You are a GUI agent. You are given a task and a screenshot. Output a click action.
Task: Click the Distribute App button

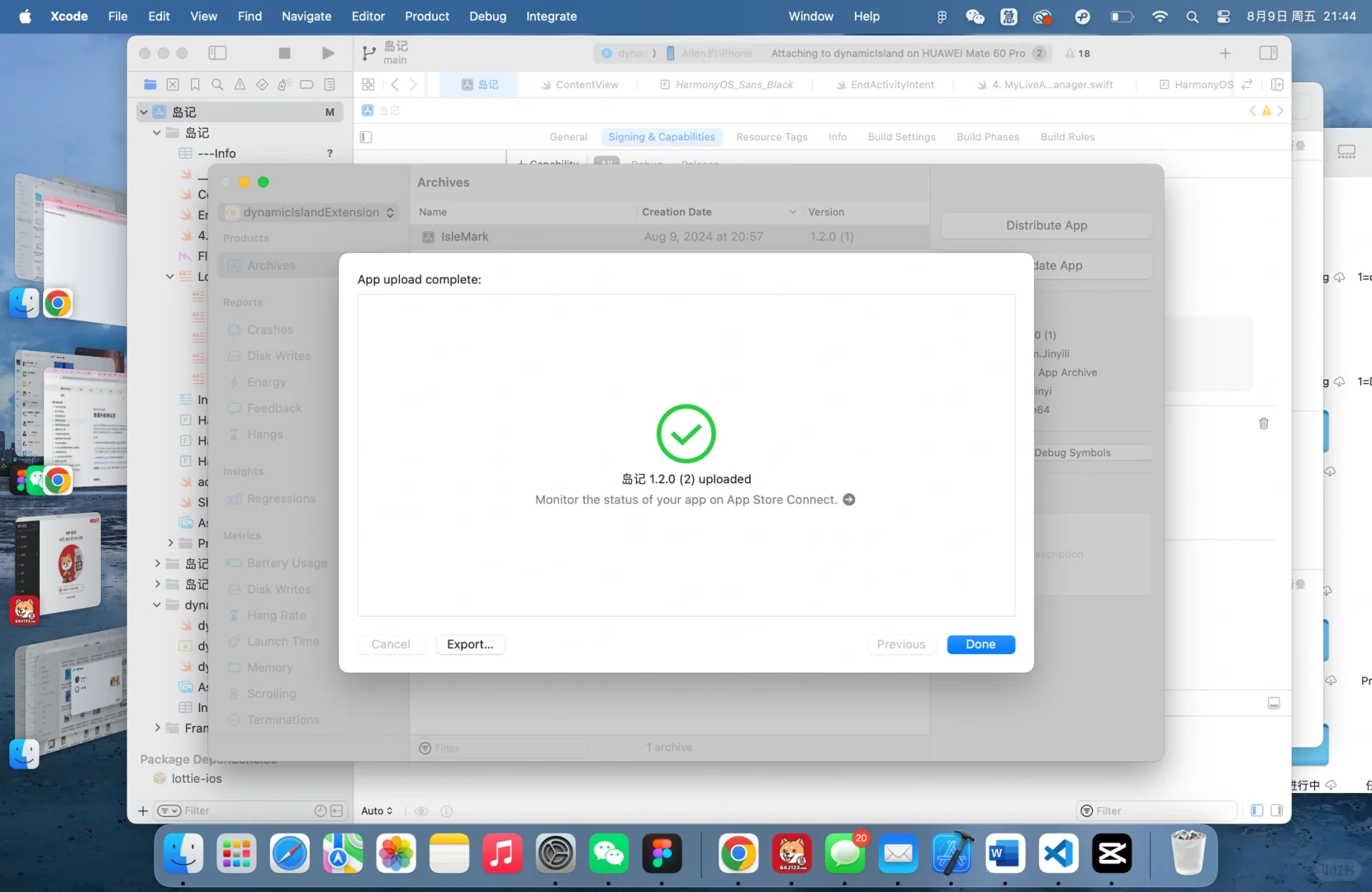coord(1047,225)
